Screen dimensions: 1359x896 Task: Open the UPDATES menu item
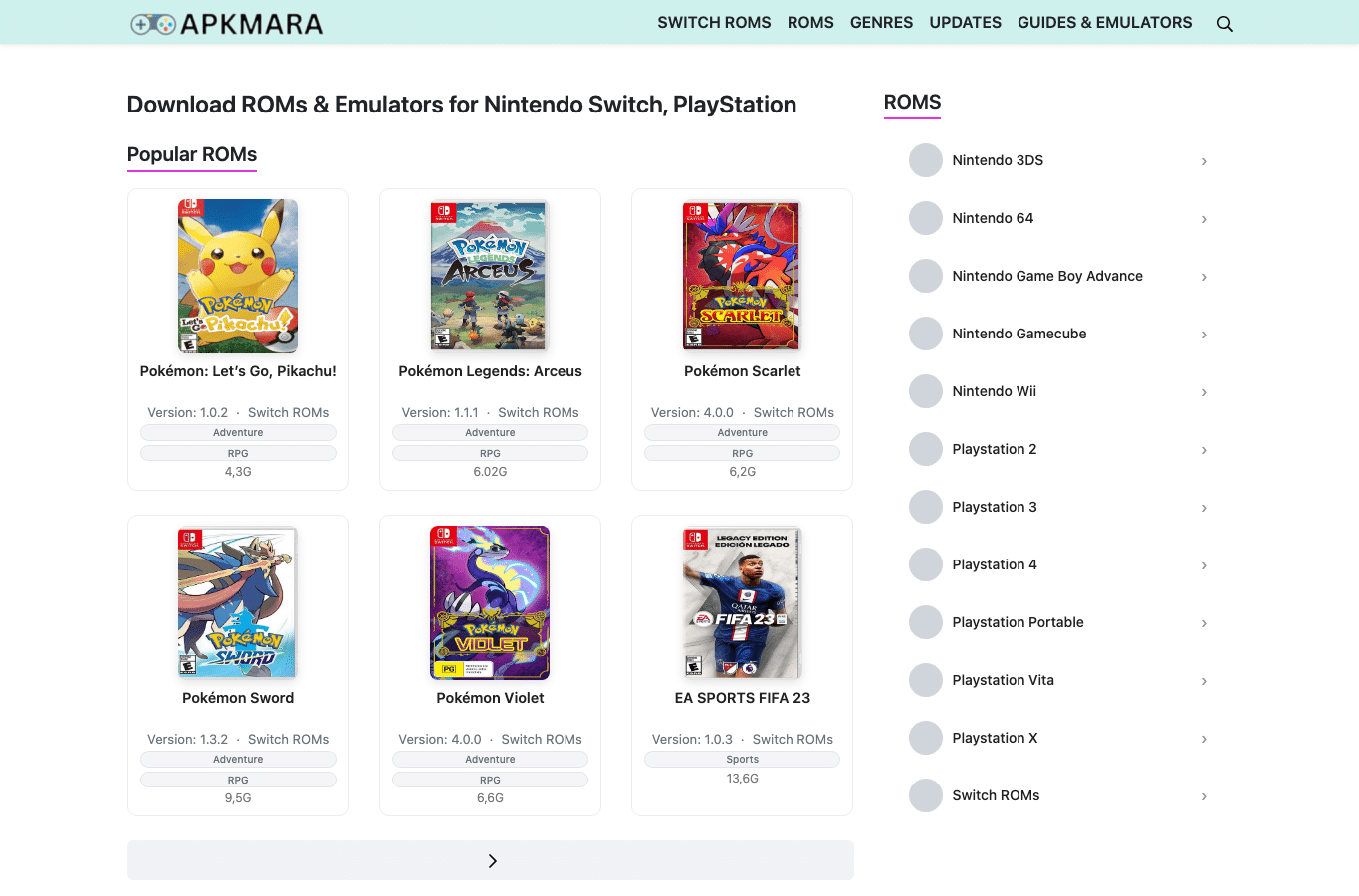[x=965, y=22]
